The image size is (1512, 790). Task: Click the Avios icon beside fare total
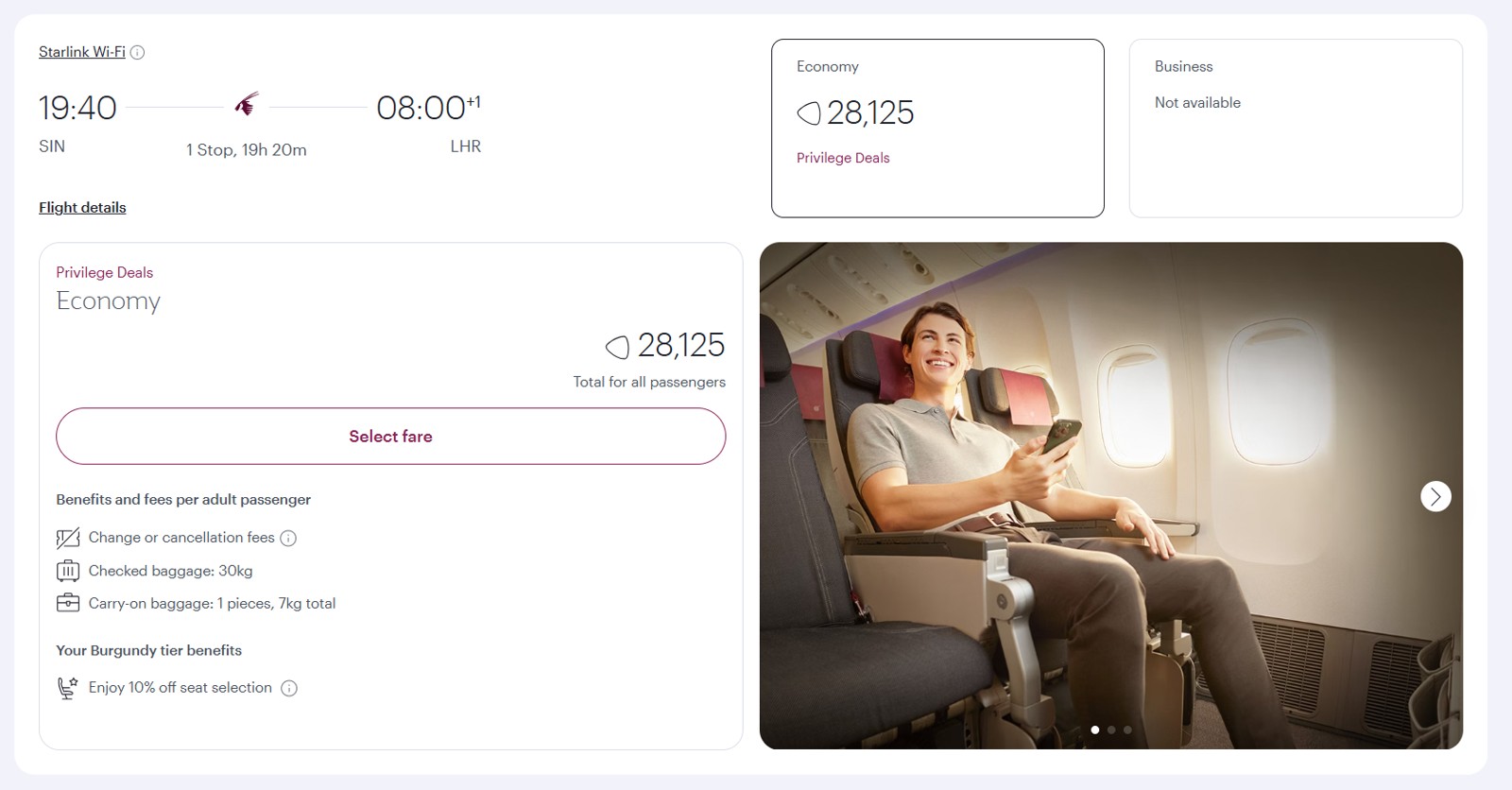tap(617, 347)
